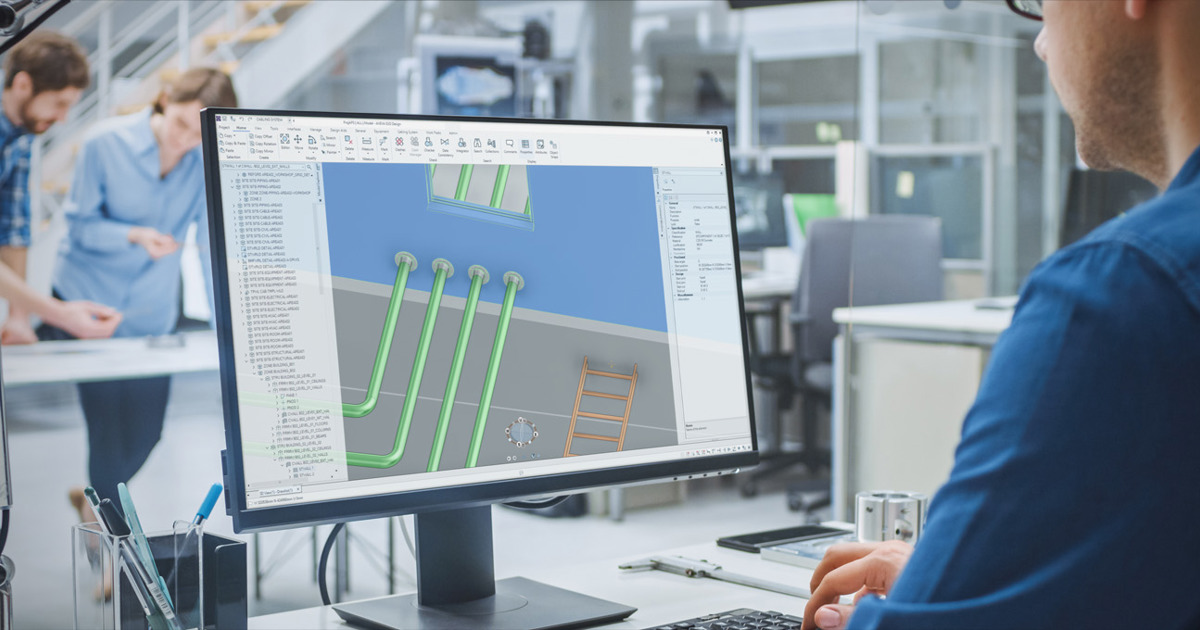Click the Copy Offset command
Image resolution: width=1200 pixels, height=630 pixels.
coord(261,137)
